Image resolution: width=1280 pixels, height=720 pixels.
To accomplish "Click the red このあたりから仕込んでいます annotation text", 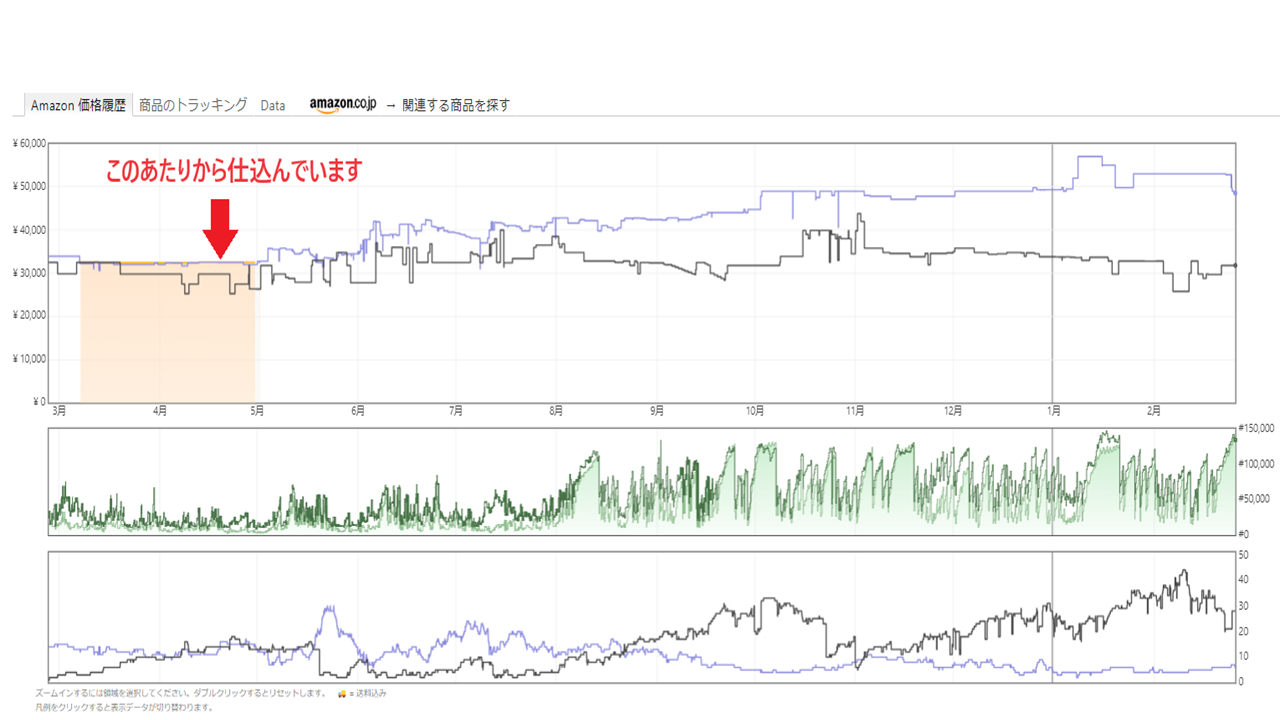I will [233, 171].
